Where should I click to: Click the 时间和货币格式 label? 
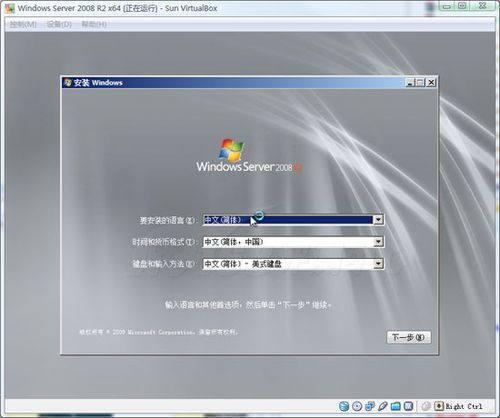coord(164,242)
